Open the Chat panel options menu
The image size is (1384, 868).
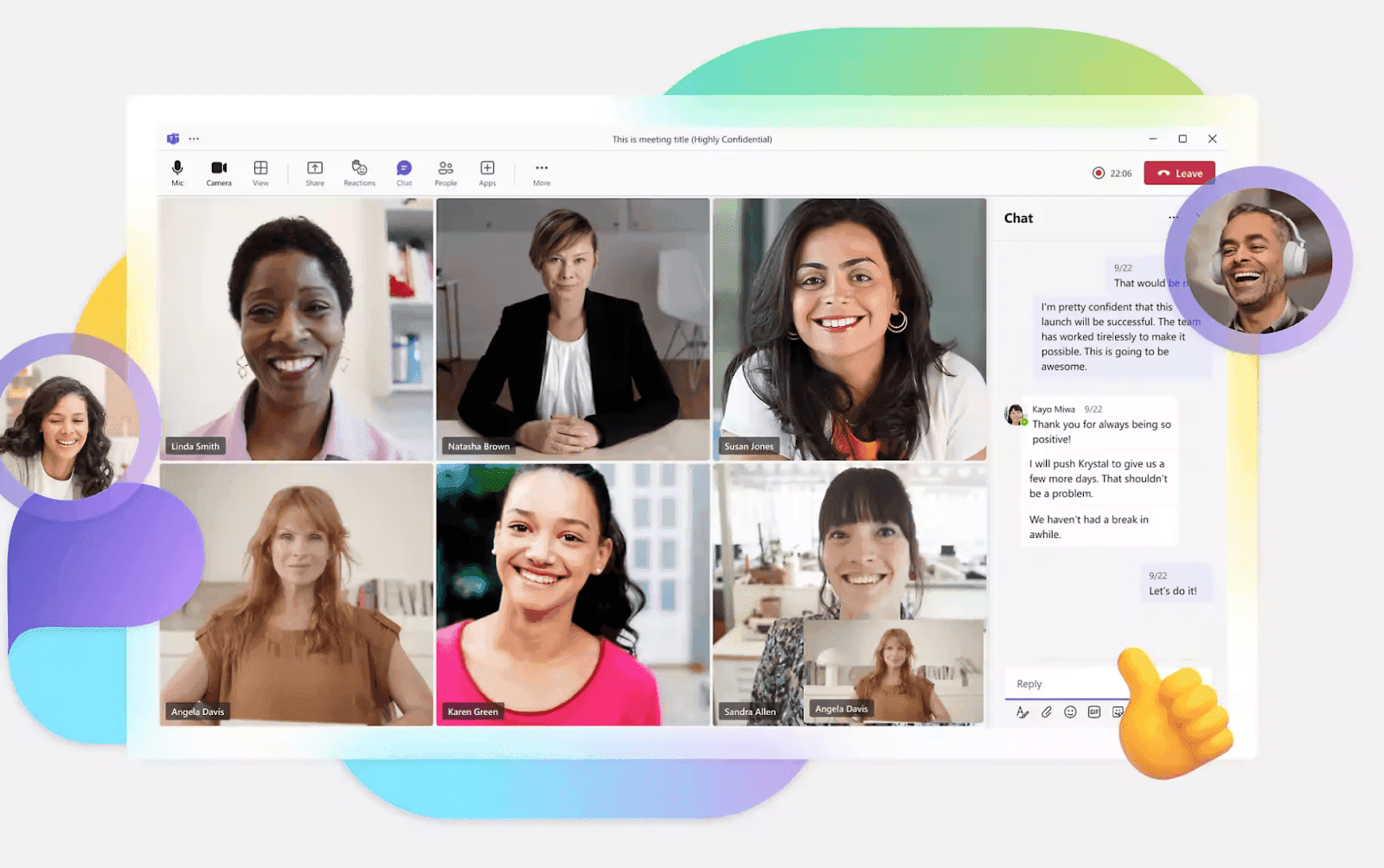[x=1174, y=218]
